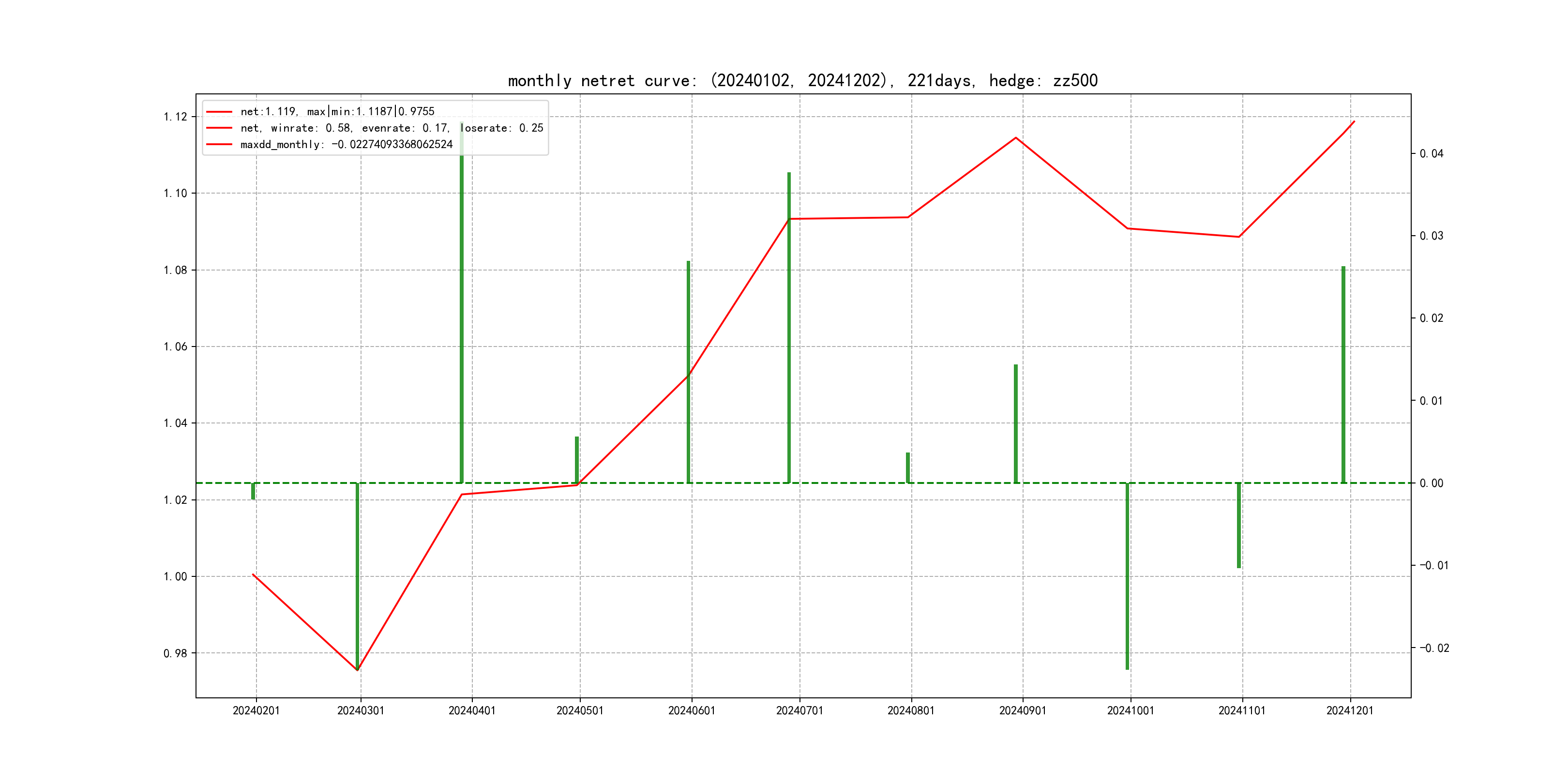
Task: Click the 20240701 x-axis tick label
Action: pos(799,710)
